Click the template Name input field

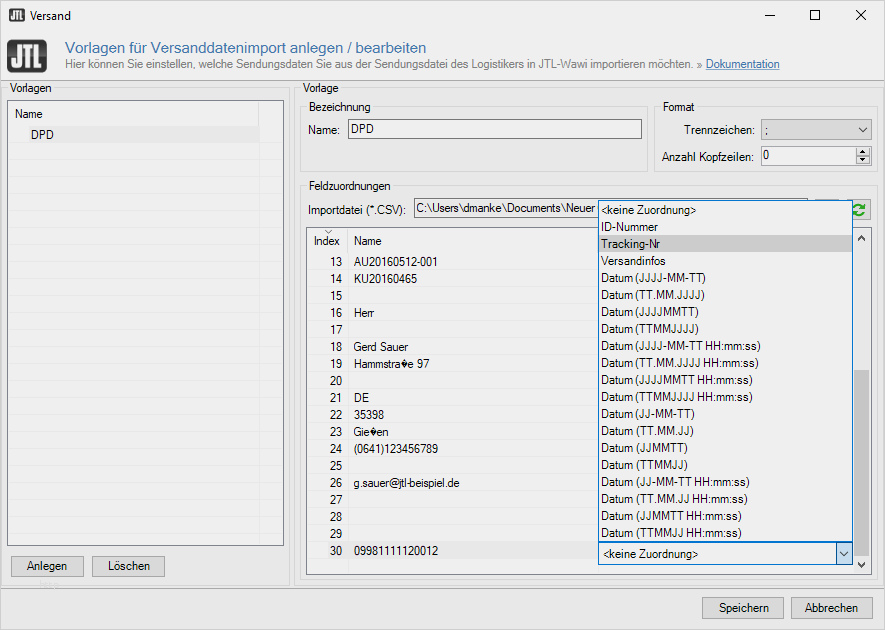[494, 129]
